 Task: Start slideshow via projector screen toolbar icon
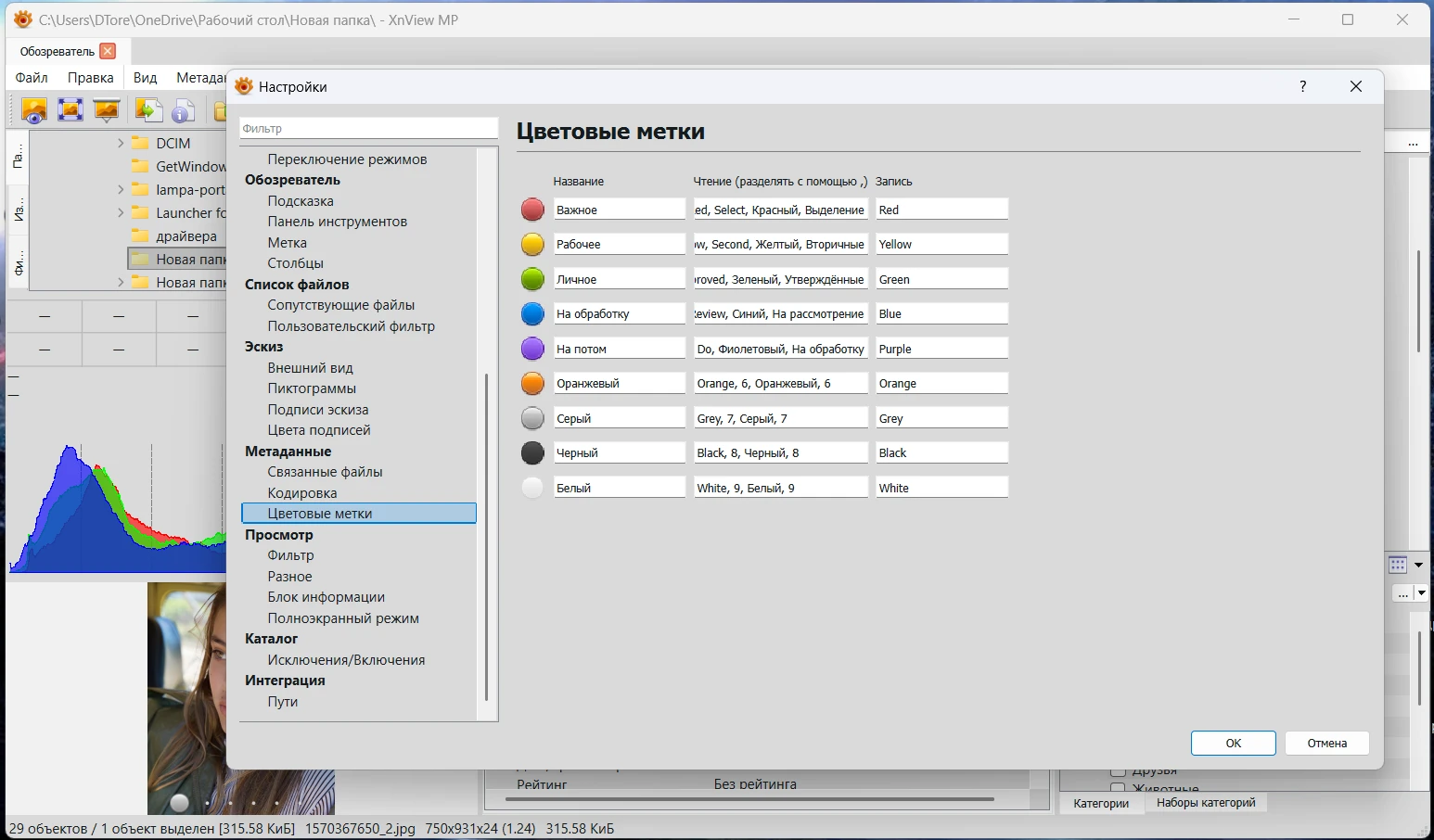click(107, 110)
